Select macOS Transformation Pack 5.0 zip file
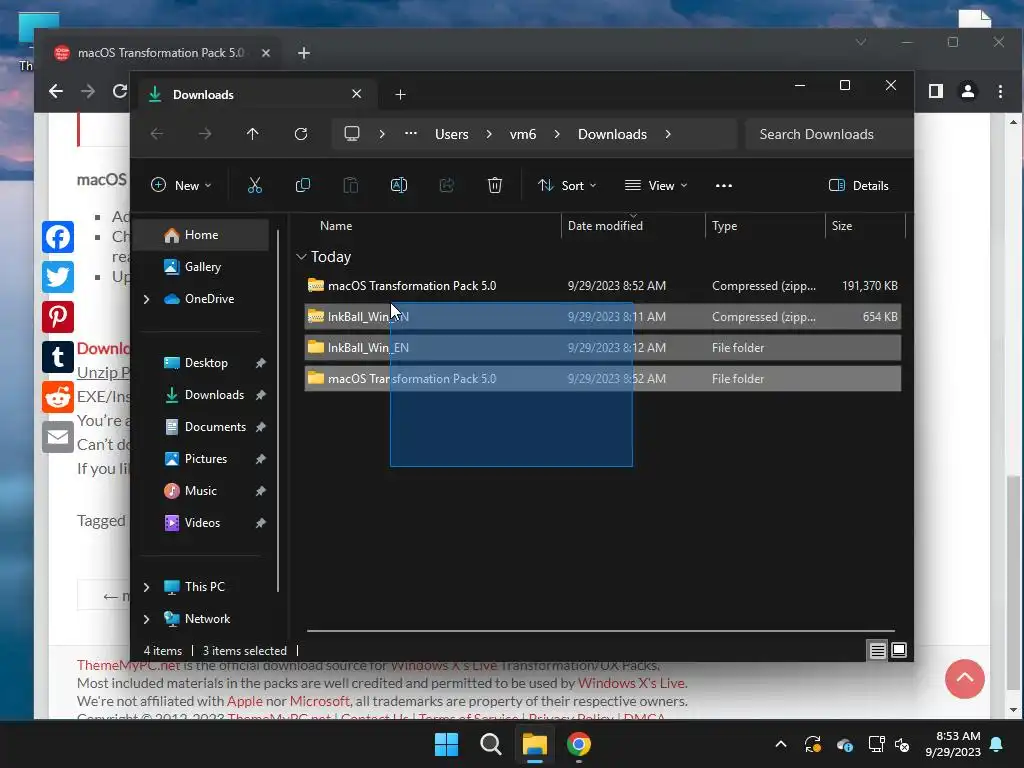Image resolution: width=1024 pixels, height=768 pixels. click(602, 285)
